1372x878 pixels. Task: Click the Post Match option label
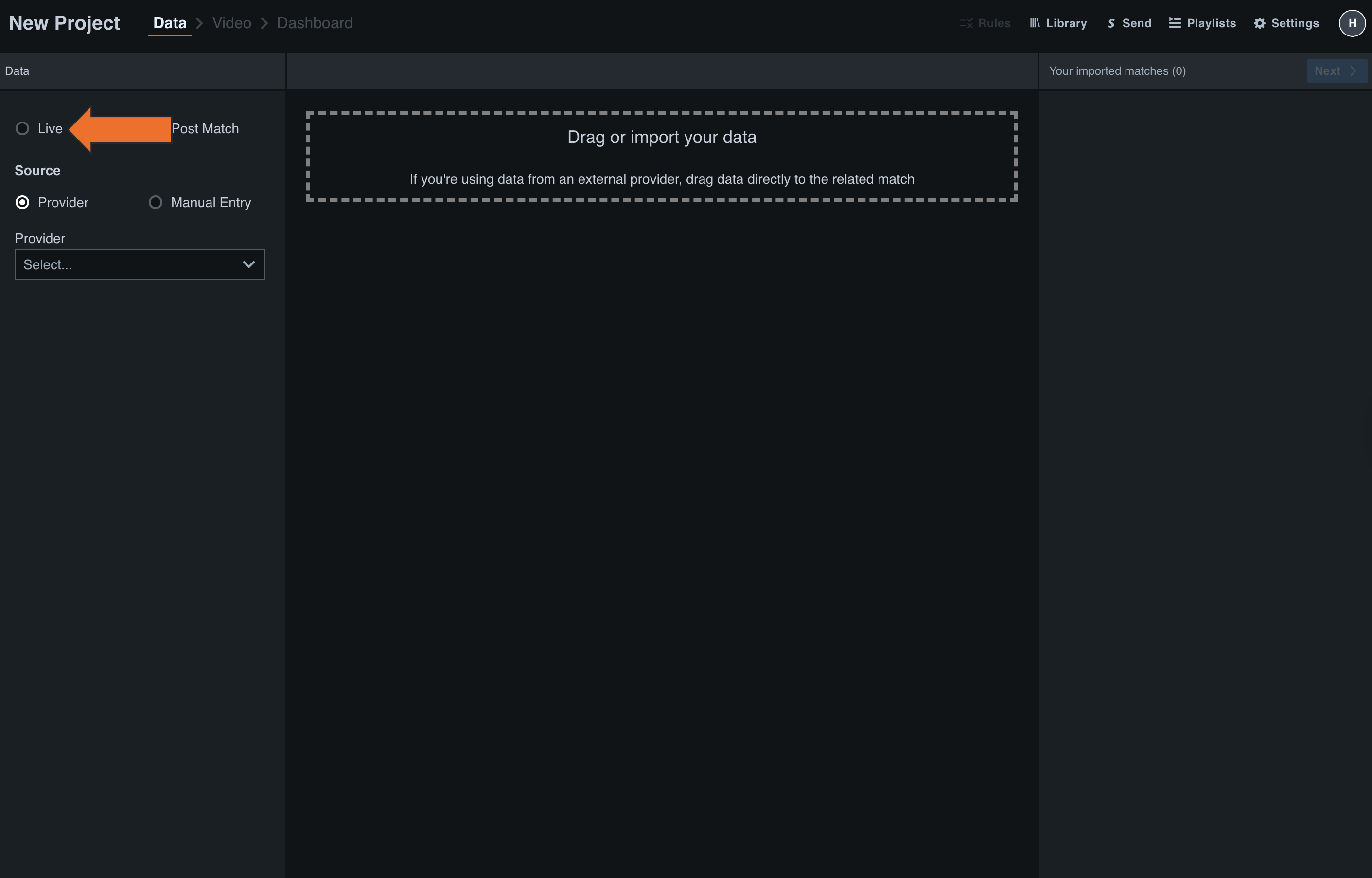(x=206, y=129)
